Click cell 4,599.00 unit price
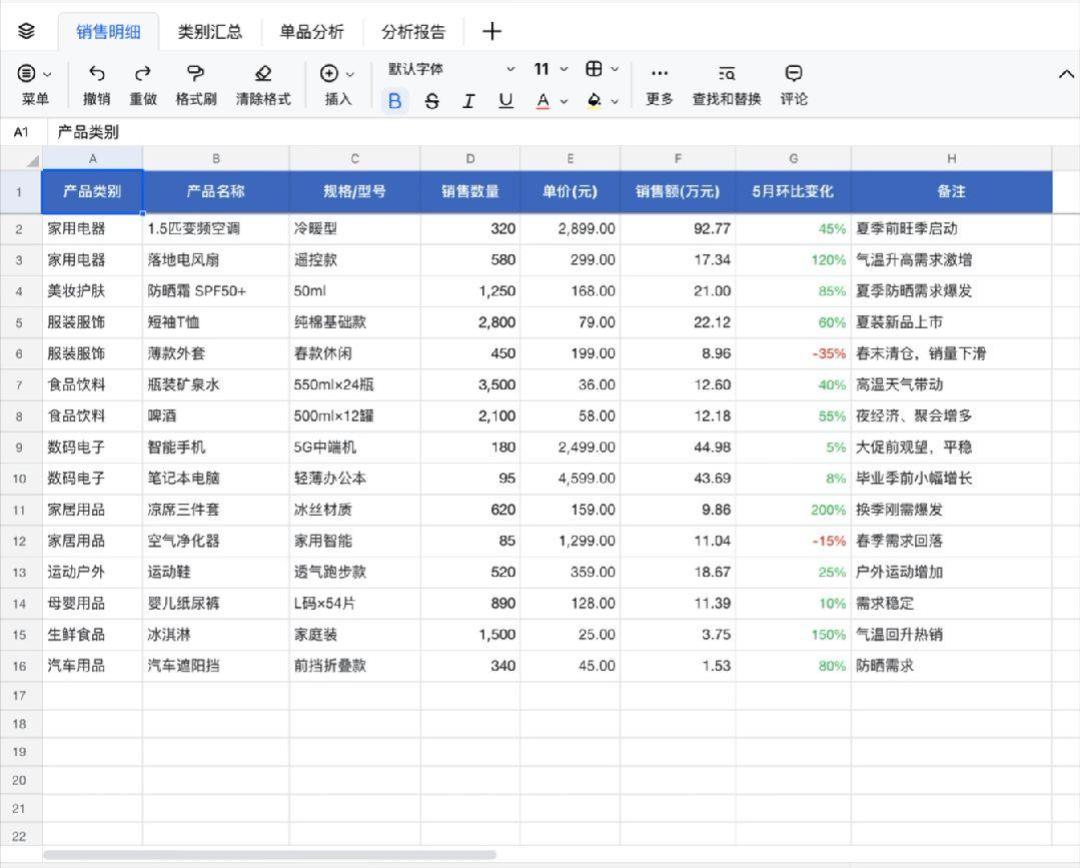This screenshot has height=868, width=1080. coord(570,478)
